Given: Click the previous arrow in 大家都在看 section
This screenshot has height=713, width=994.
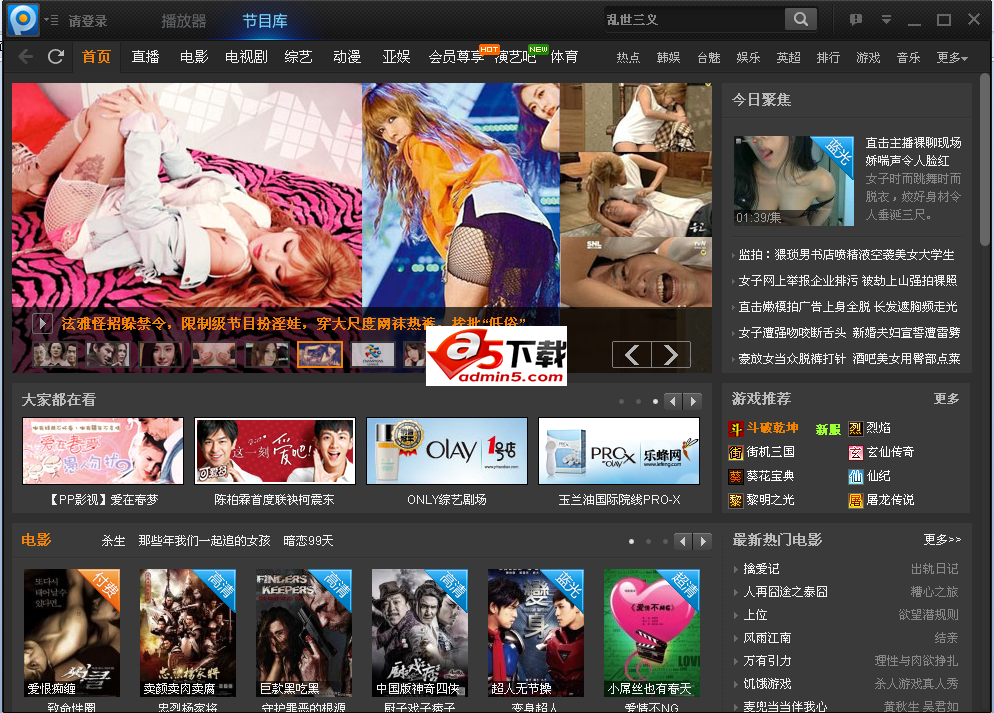Looking at the screenshot, I should pyautogui.click(x=672, y=400).
